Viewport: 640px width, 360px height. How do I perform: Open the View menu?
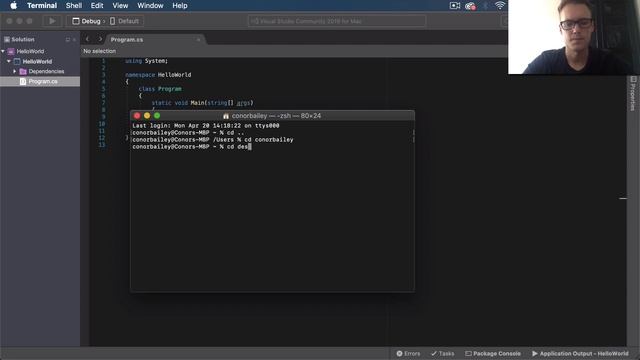tap(120, 6)
